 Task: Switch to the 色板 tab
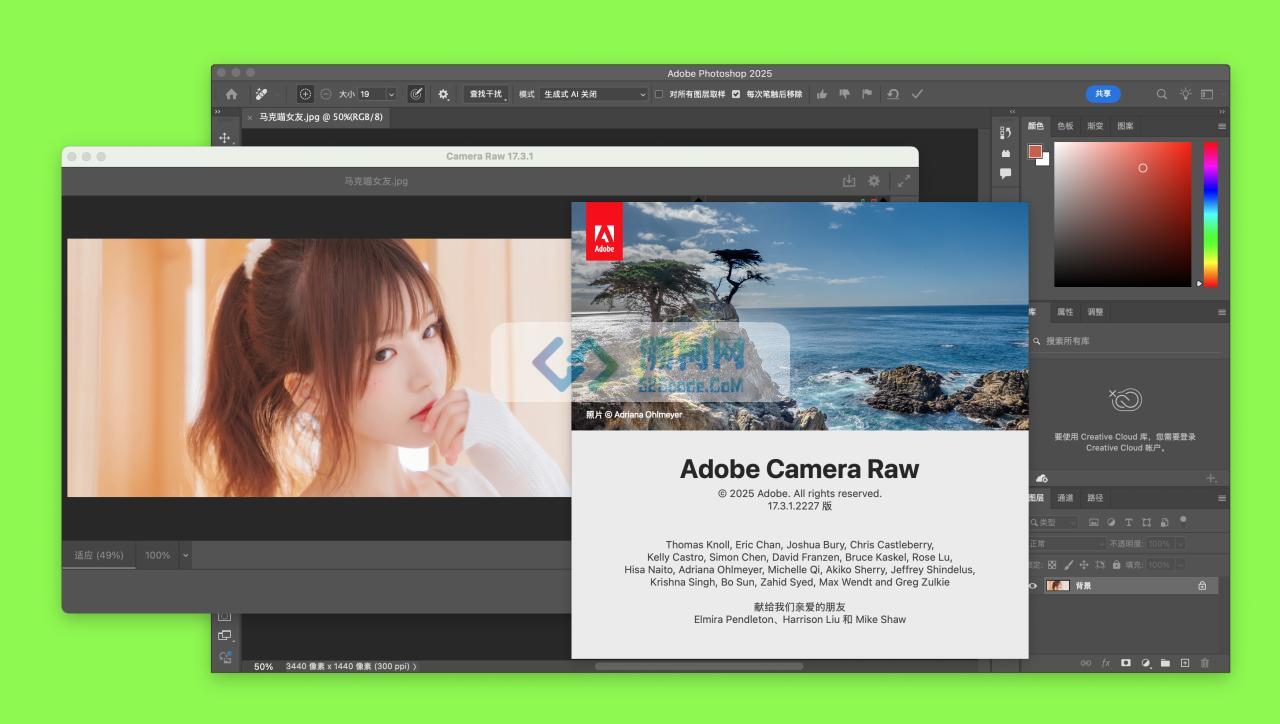1065,126
